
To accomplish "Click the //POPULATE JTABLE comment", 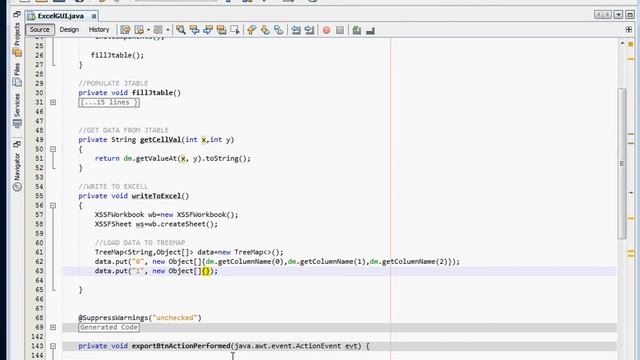I will [x=113, y=83].
